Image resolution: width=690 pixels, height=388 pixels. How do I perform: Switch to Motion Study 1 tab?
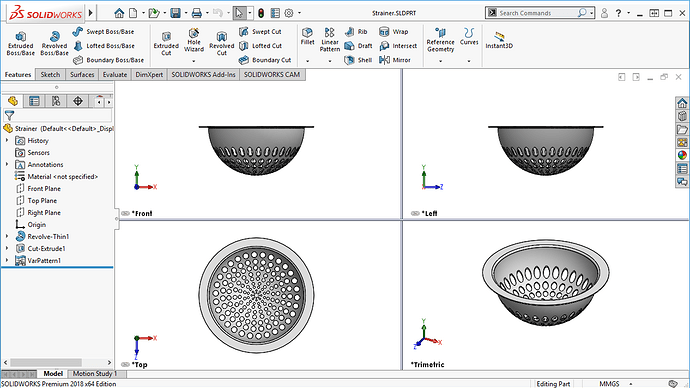tap(95, 373)
